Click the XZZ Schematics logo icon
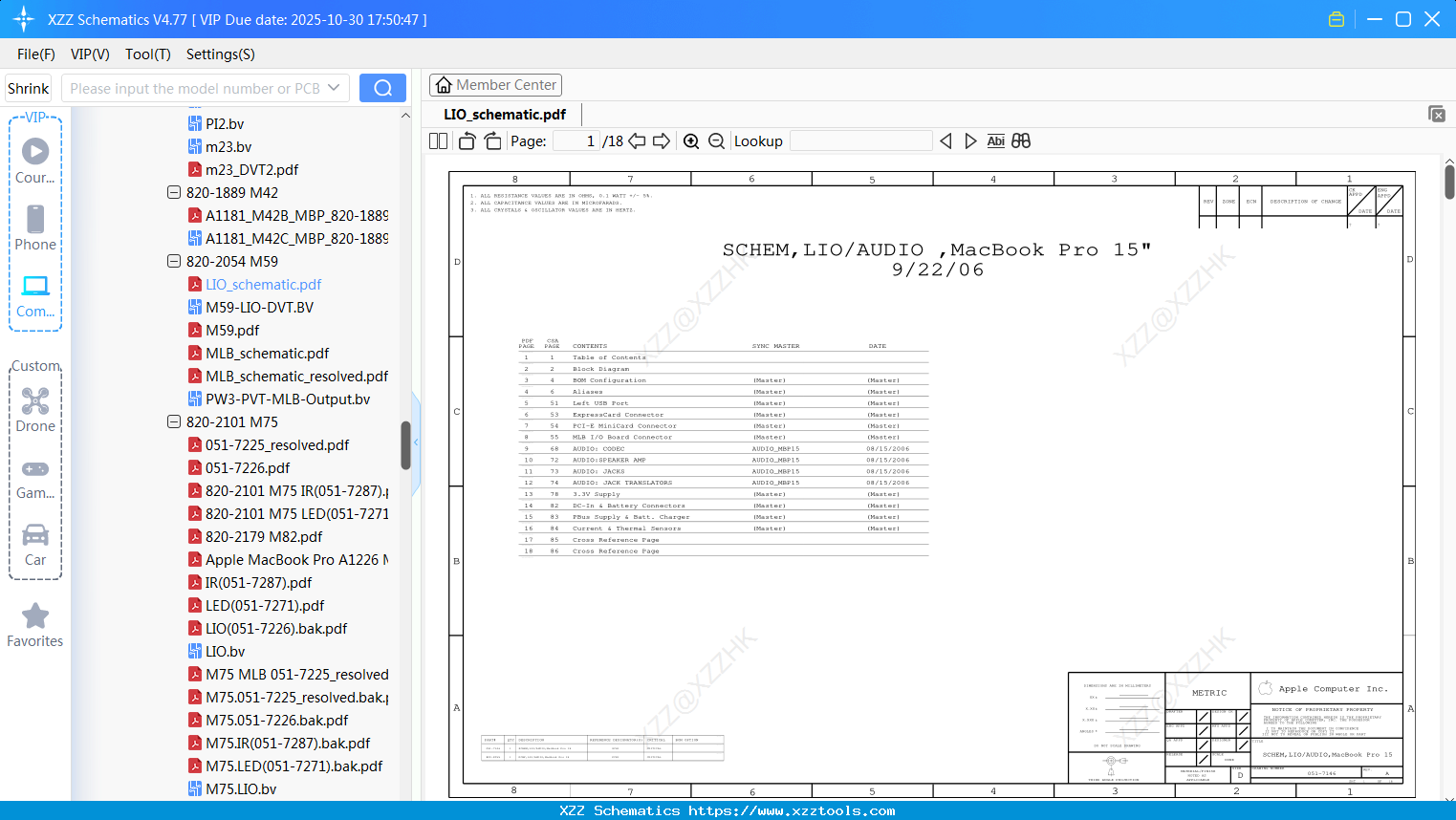1456x820 pixels. pos(24,19)
